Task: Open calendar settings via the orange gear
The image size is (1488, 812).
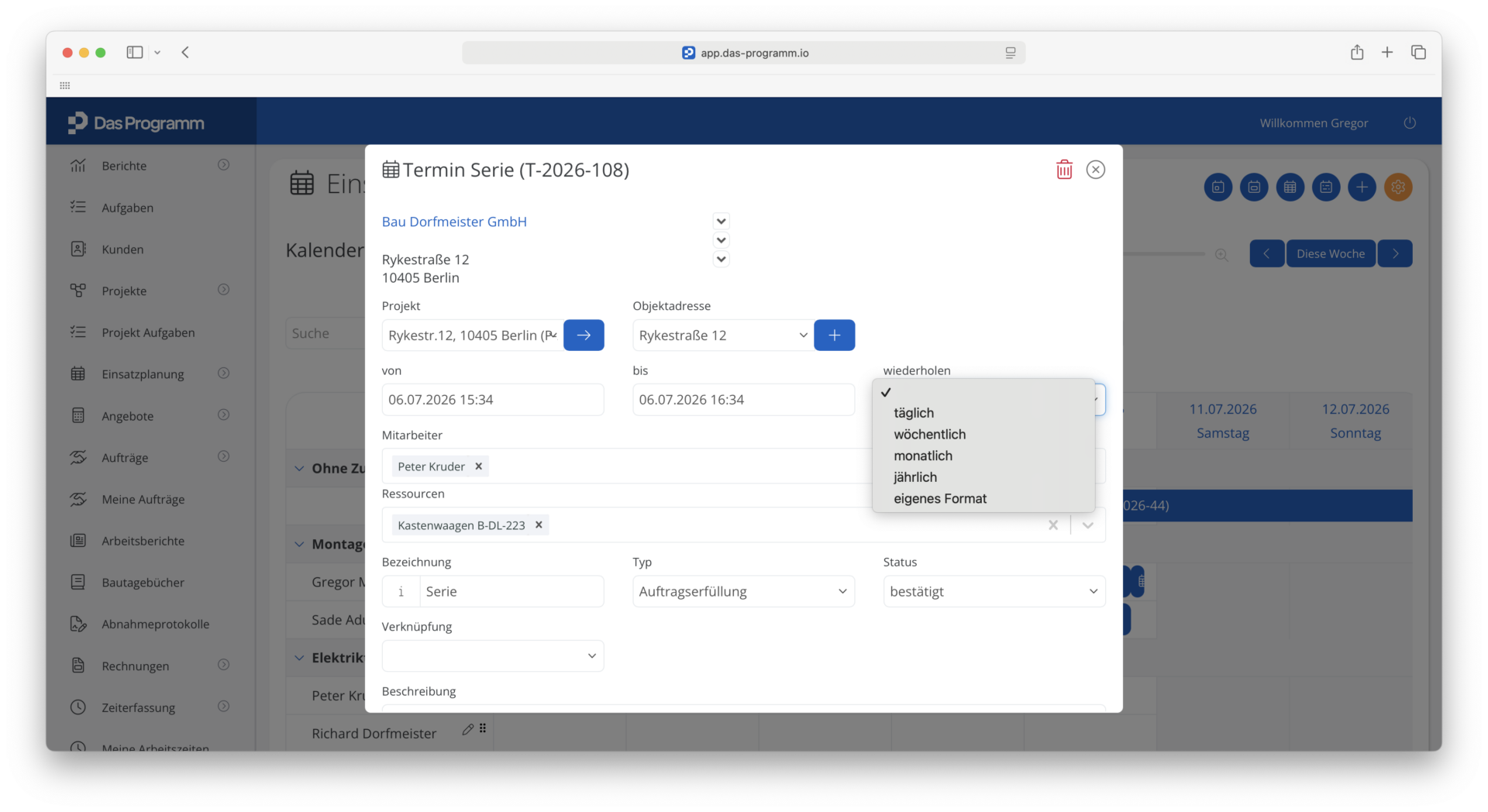Action: pyautogui.click(x=1398, y=188)
